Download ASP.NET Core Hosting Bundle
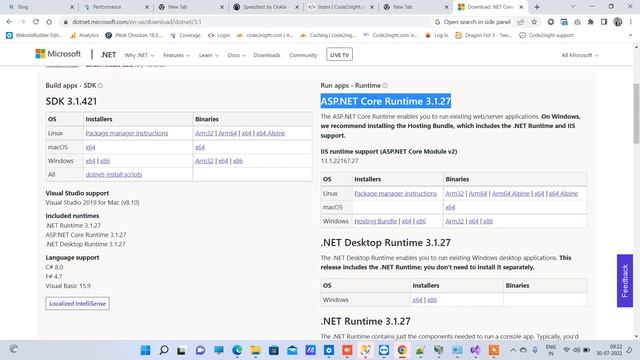Screen dimensions: 640x360 (376, 221)
